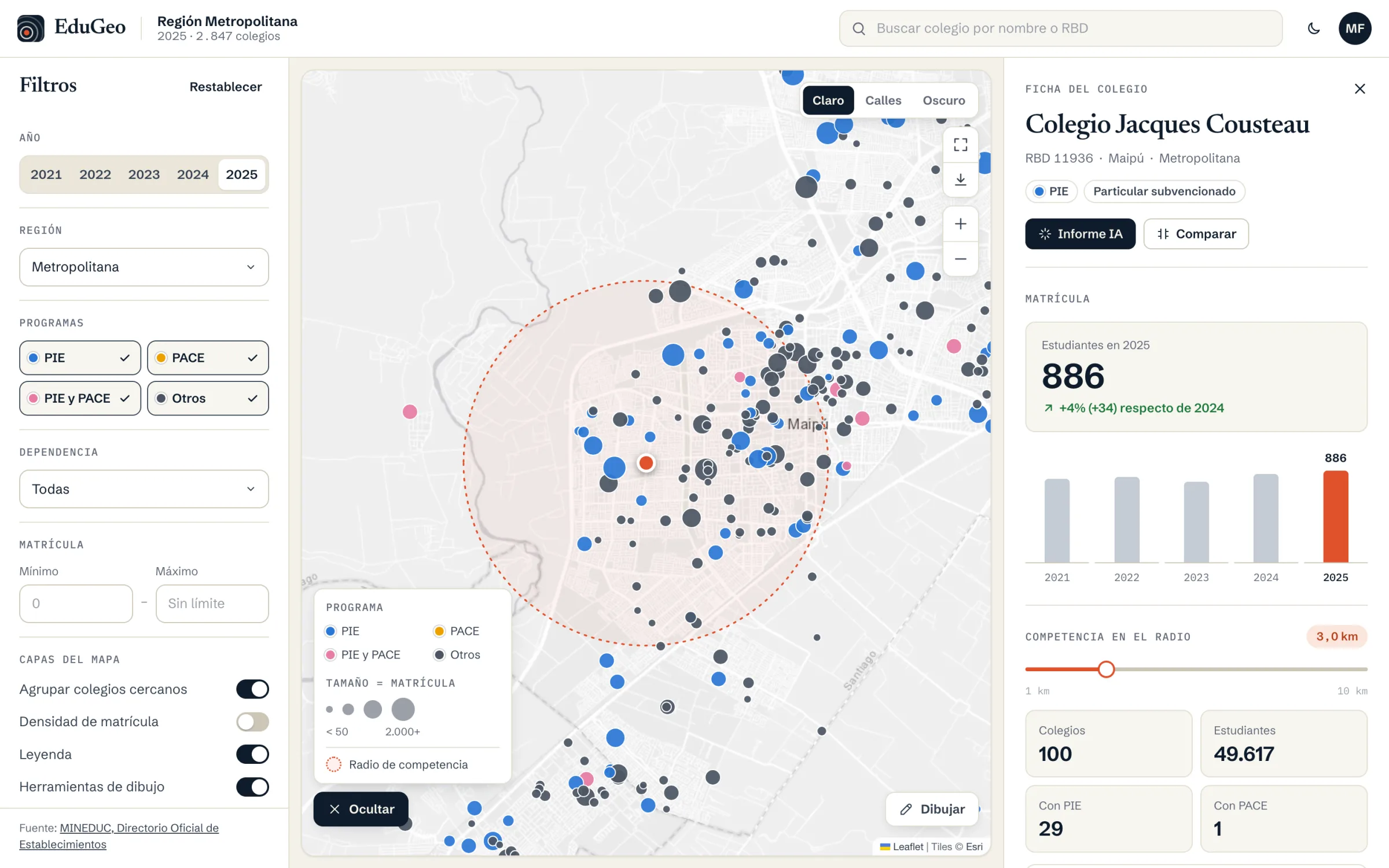Click the competition radius slider handle
This screenshot has height=868, width=1389.
[1106, 670]
